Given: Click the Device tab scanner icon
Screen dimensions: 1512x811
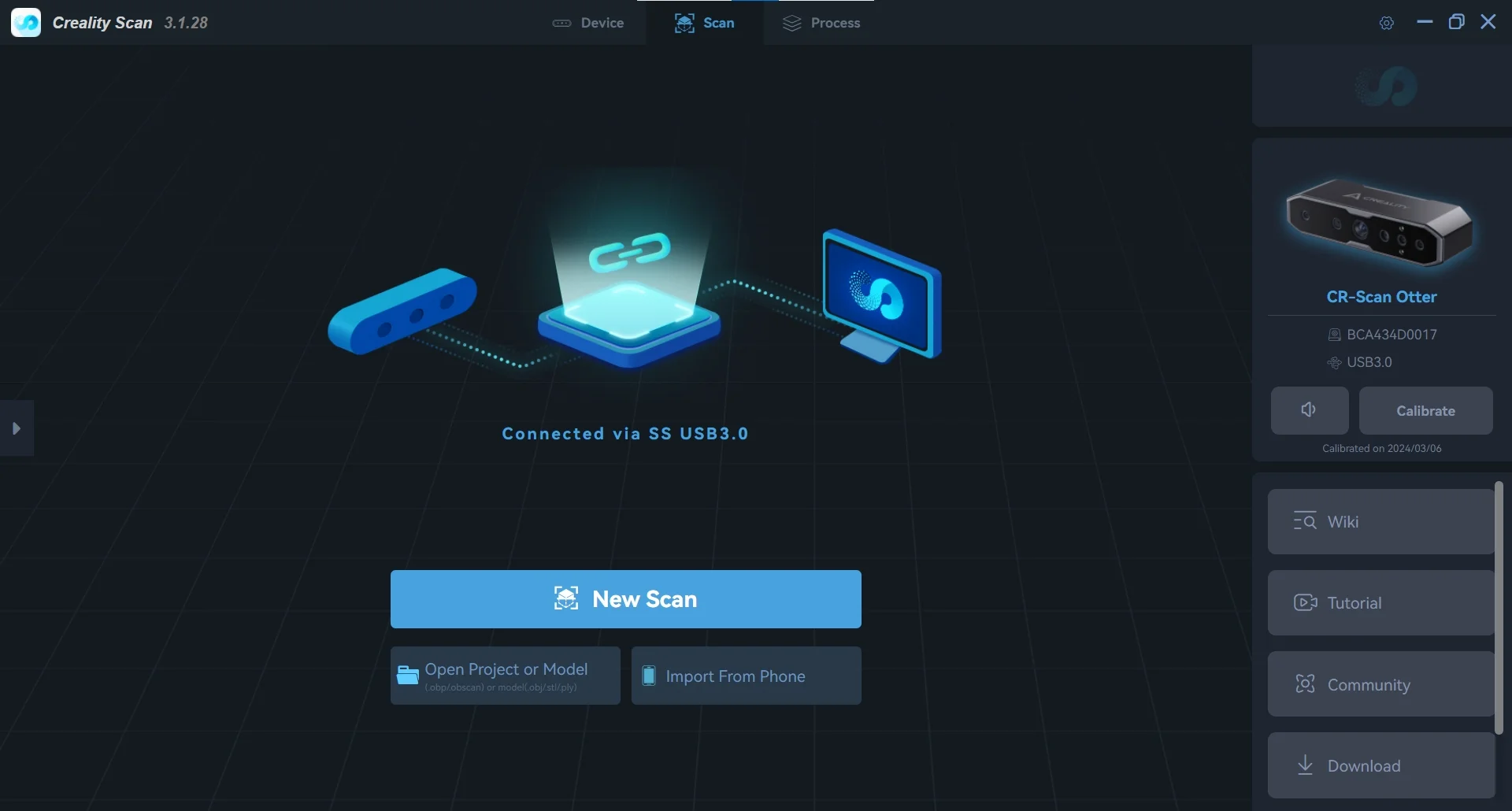Looking at the screenshot, I should click(x=561, y=23).
